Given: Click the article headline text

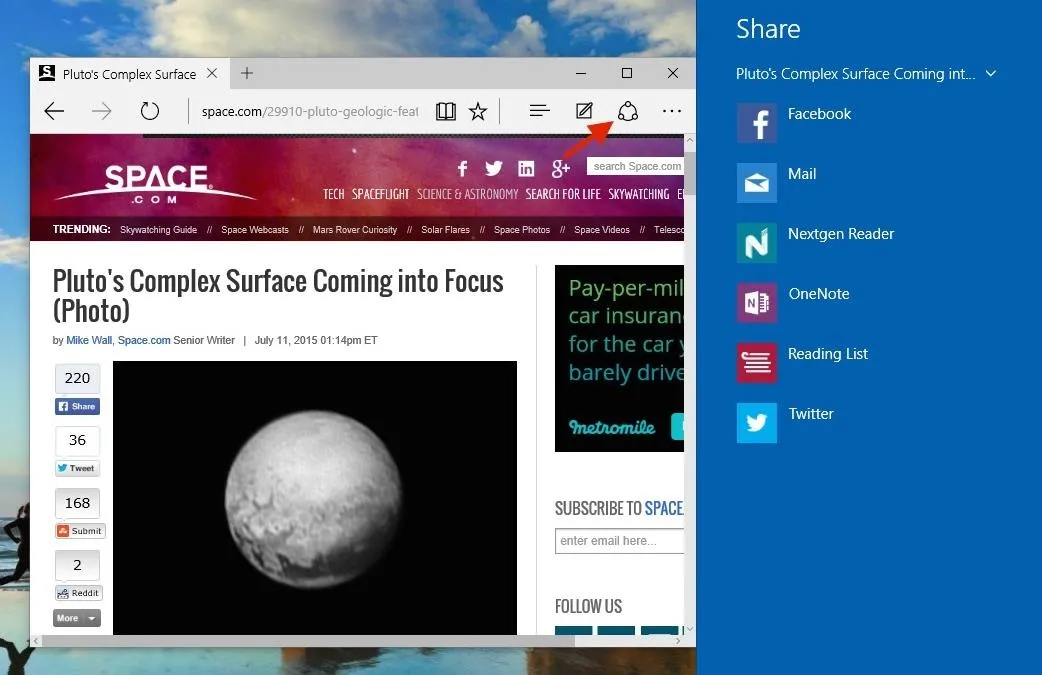Looking at the screenshot, I should [278, 296].
